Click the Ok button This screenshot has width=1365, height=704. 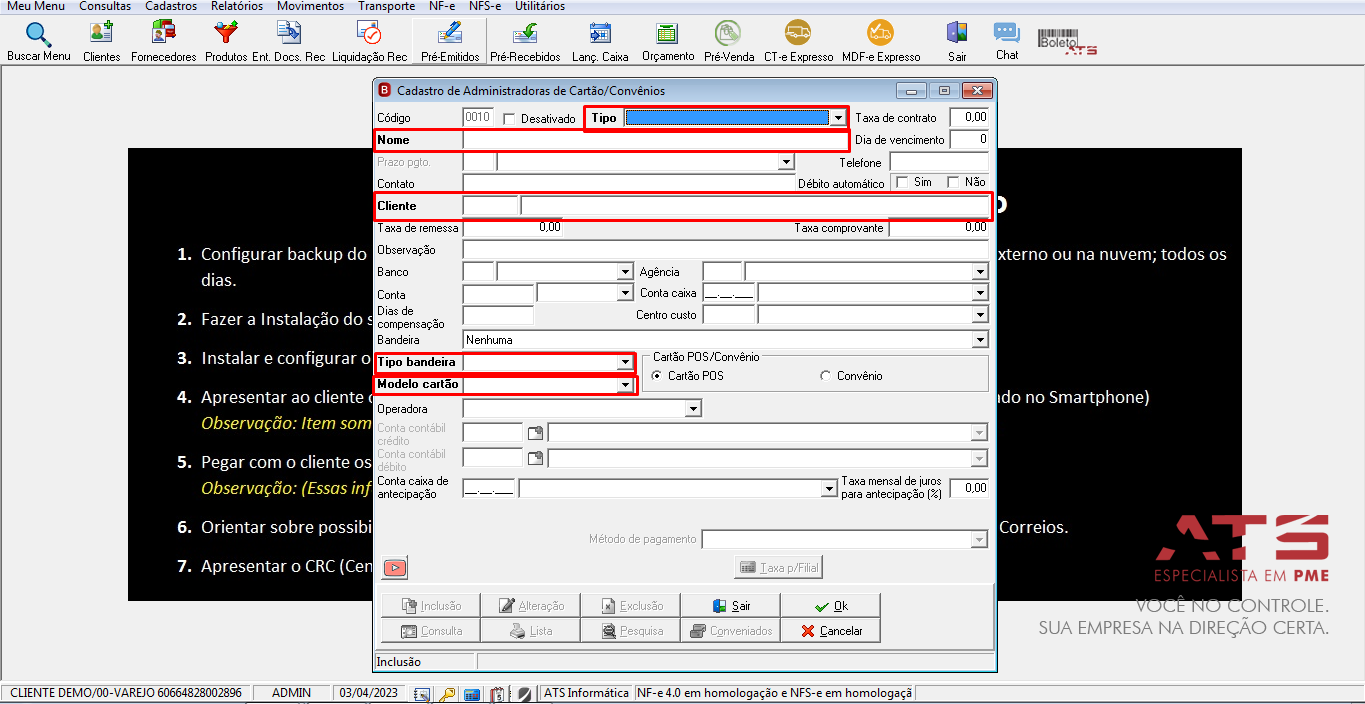coord(830,606)
